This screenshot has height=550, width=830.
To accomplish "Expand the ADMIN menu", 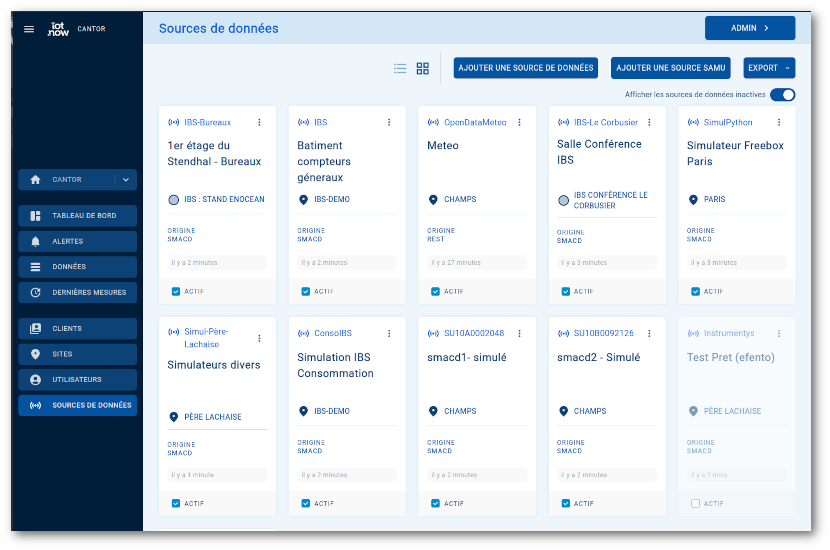I will coord(749,28).
